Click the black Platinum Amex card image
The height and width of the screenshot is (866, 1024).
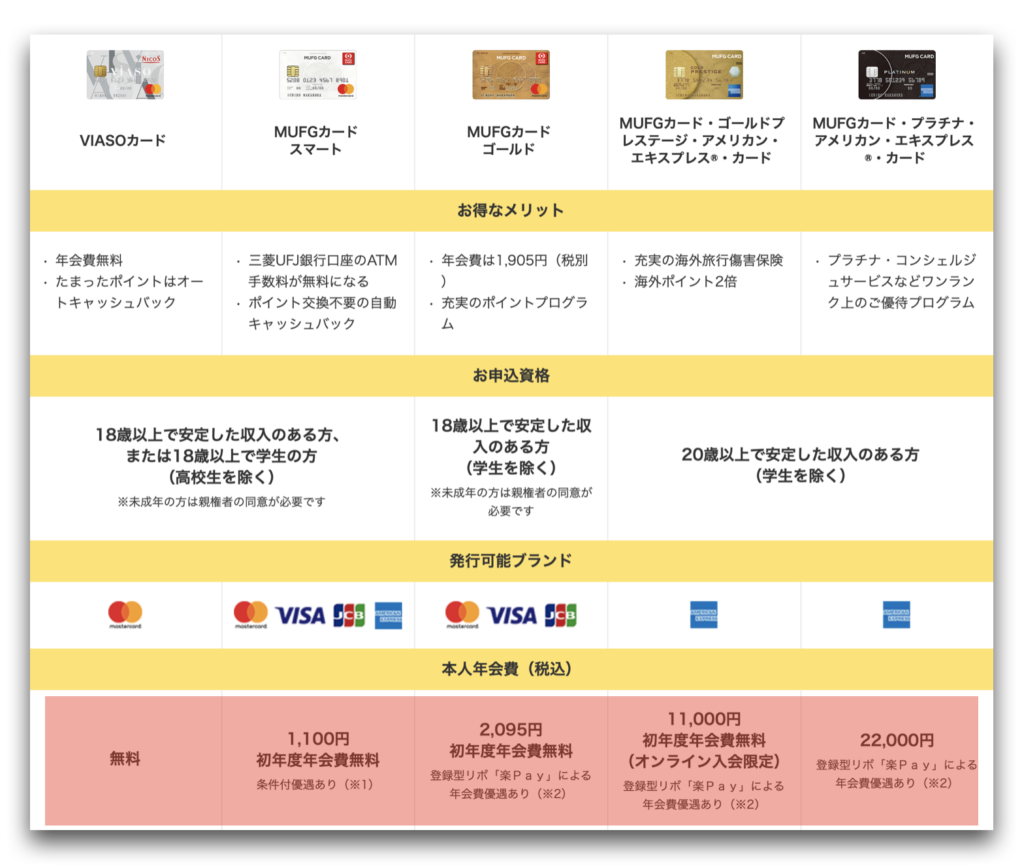coord(897,74)
